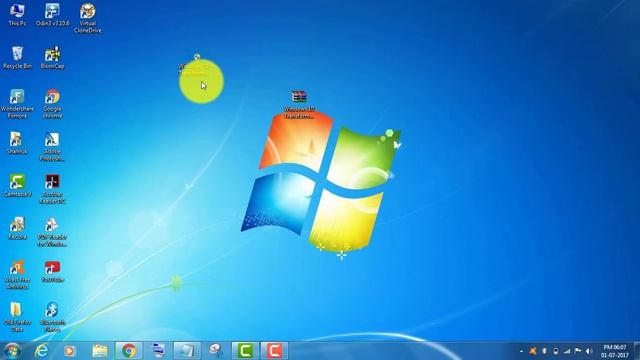This screenshot has width=640, height=360.
Task: Select the Virtual CloneDrive desktop icon
Action: (87, 18)
